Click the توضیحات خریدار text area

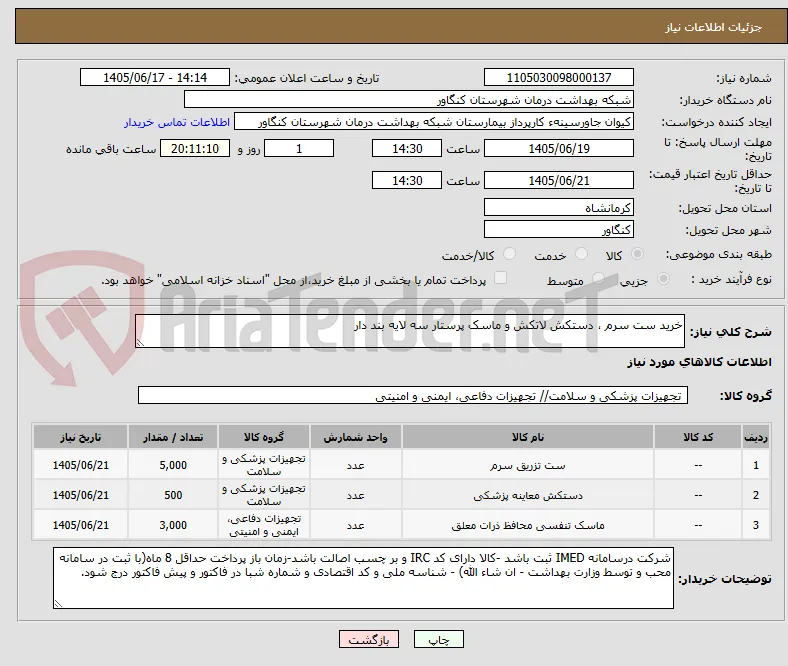coord(363,578)
